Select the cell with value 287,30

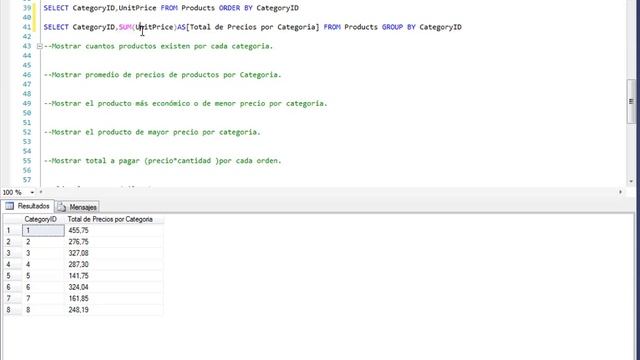tap(113, 264)
